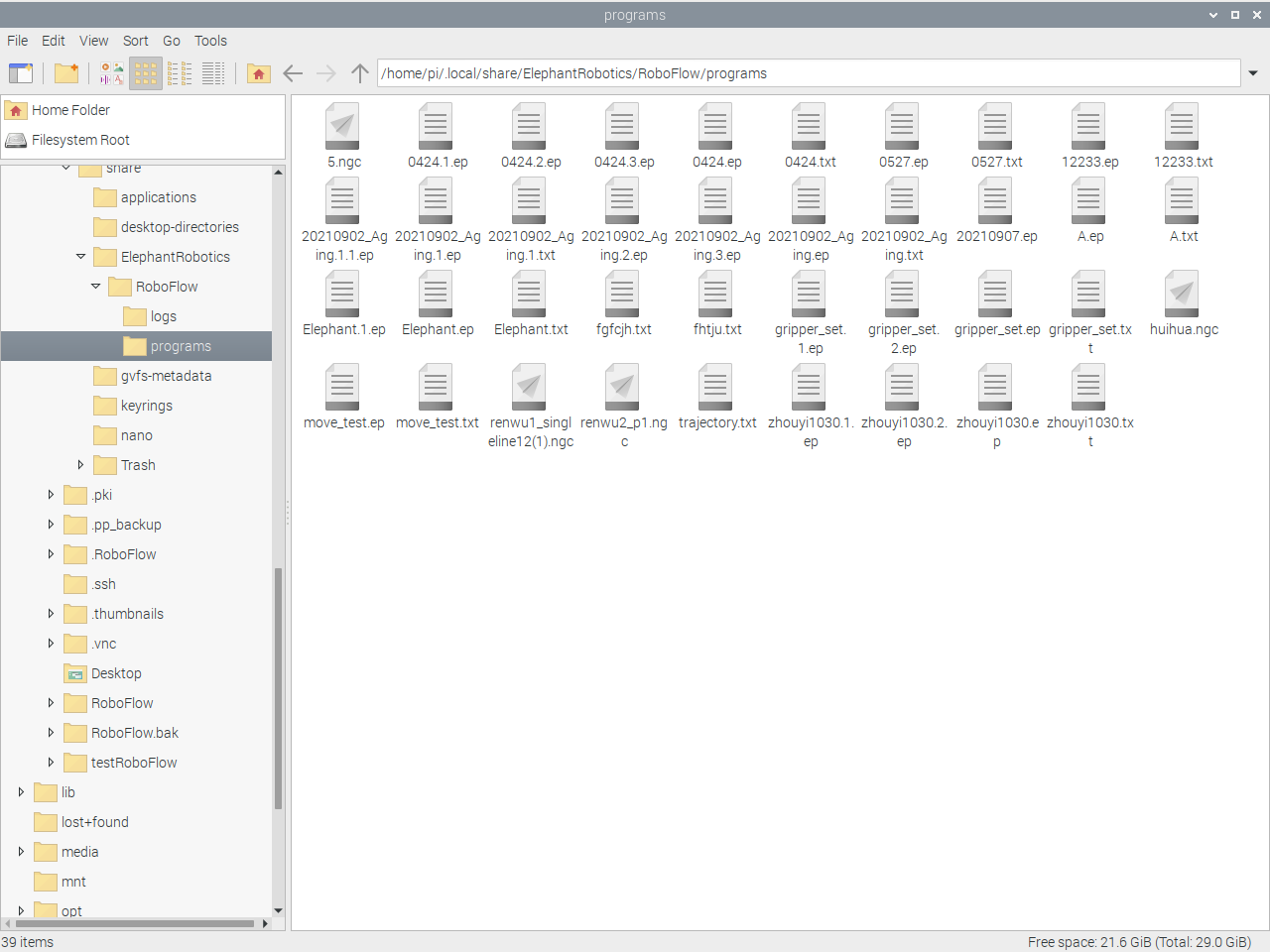The width and height of the screenshot is (1270, 952).
Task: Click Filesystem Root in places
Action: coord(80,140)
